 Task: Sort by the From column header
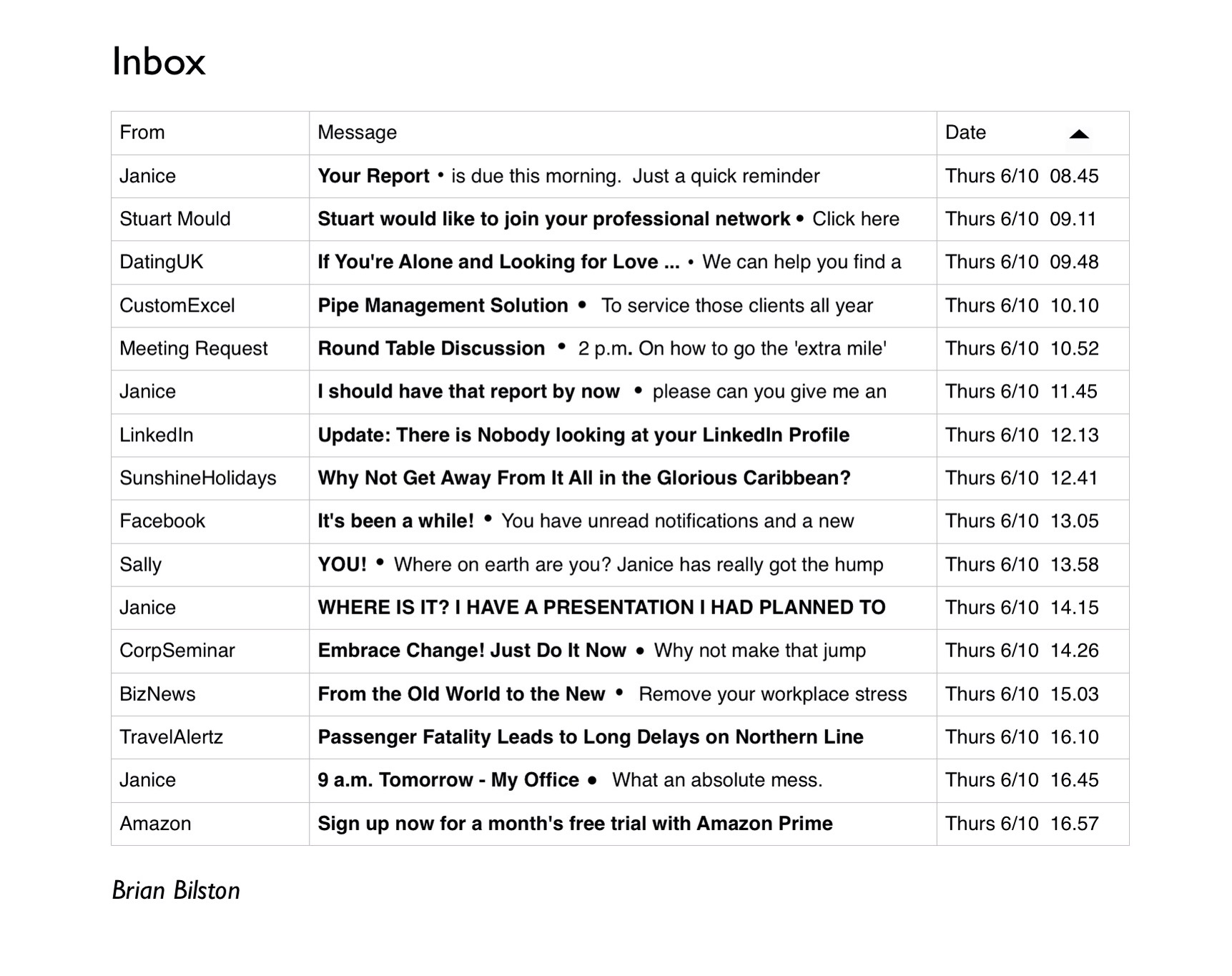click(x=142, y=133)
